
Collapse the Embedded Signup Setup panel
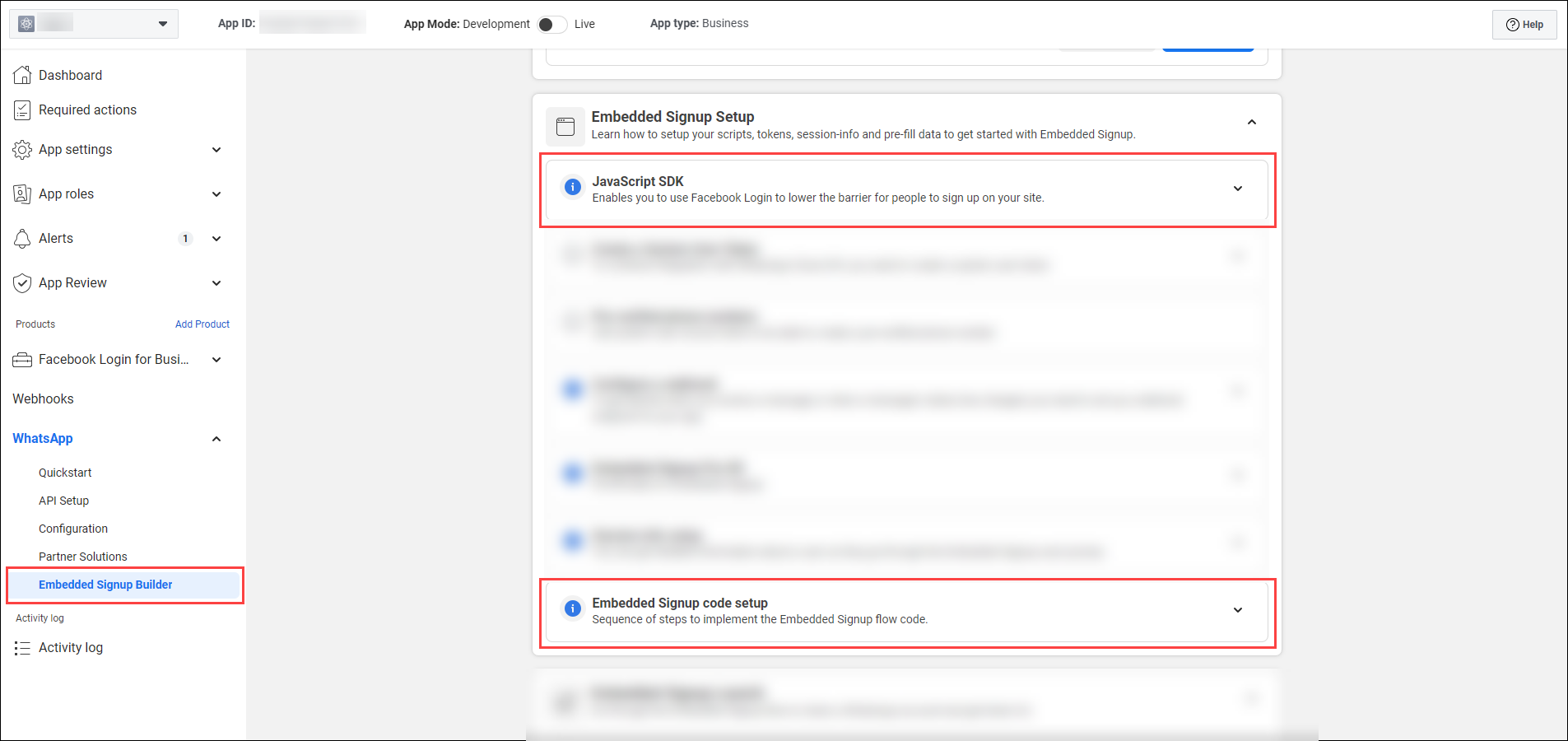coord(1251,123)
